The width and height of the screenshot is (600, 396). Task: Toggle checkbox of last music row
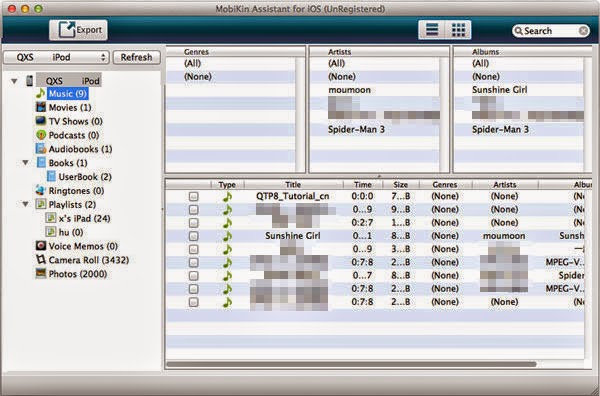[x=194, y=302]
